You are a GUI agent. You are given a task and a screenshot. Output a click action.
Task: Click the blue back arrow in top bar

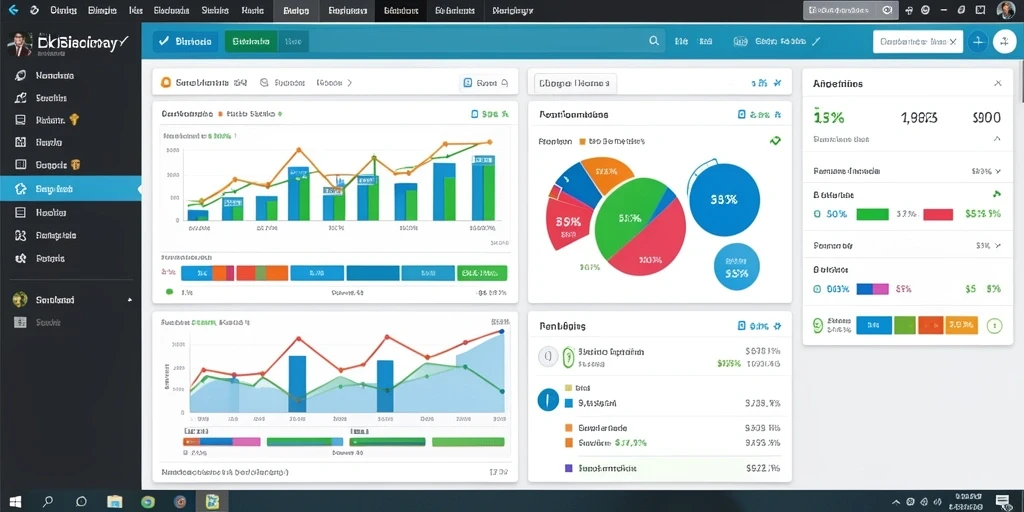pyautogui.click(x=13, y=10)
